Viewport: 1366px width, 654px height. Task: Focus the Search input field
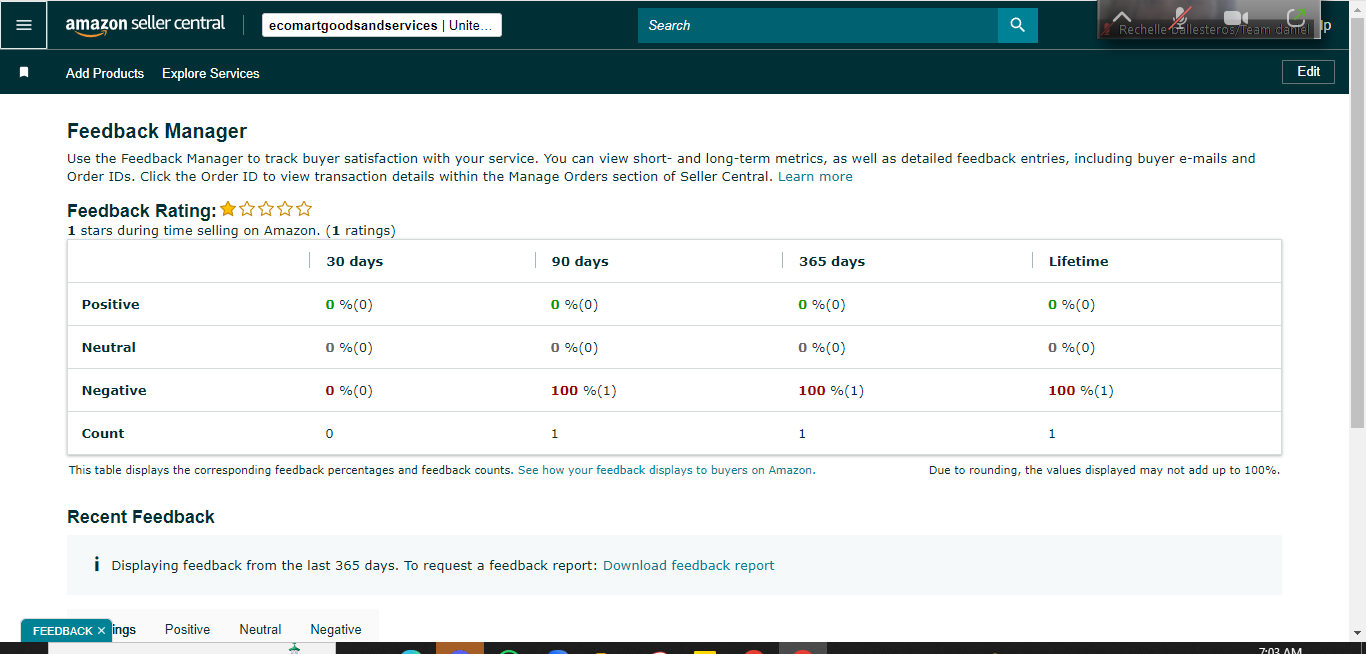pyautogui.click(x=818, y=25)
